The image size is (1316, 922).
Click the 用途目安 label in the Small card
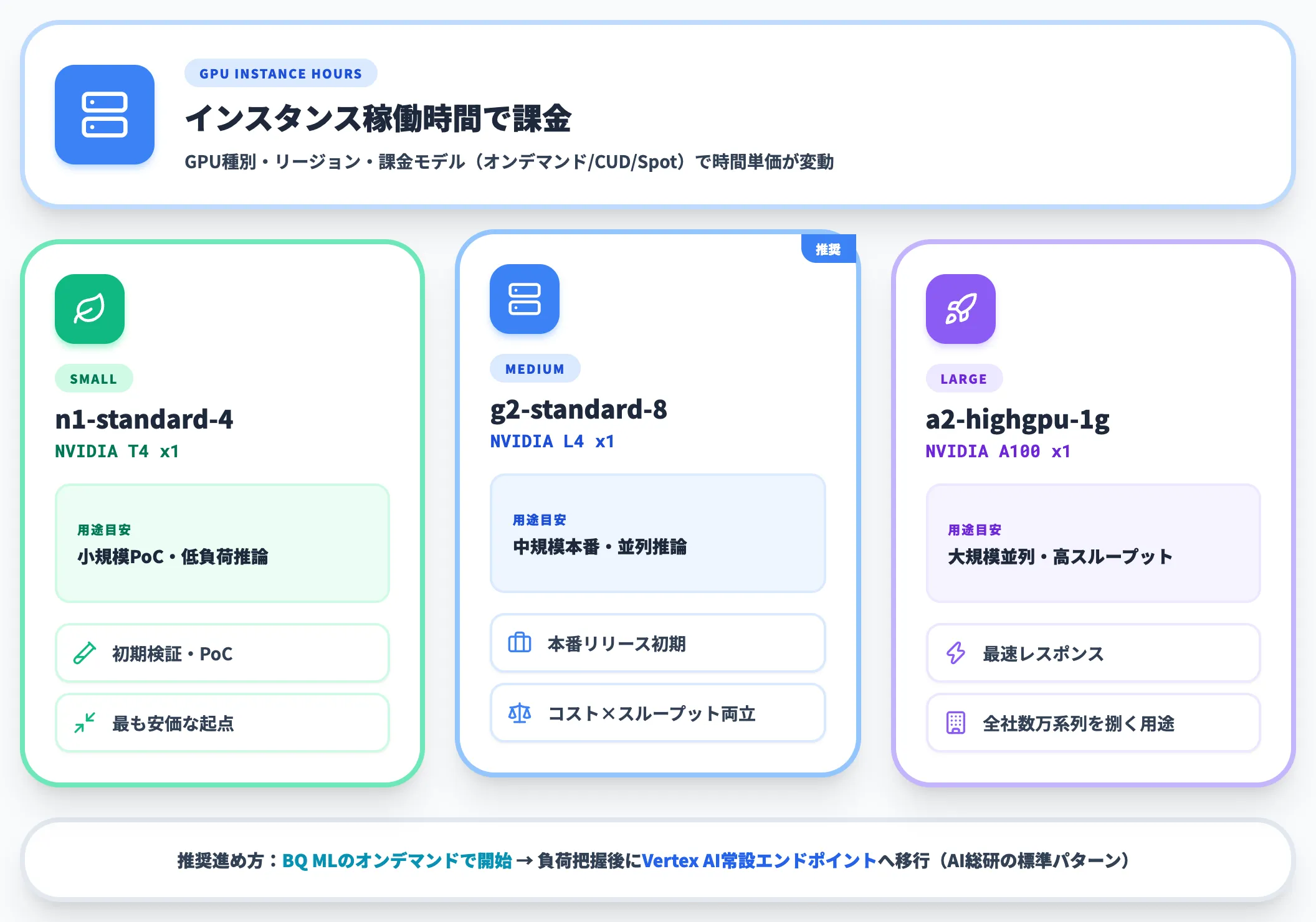(x=104, y=530)
